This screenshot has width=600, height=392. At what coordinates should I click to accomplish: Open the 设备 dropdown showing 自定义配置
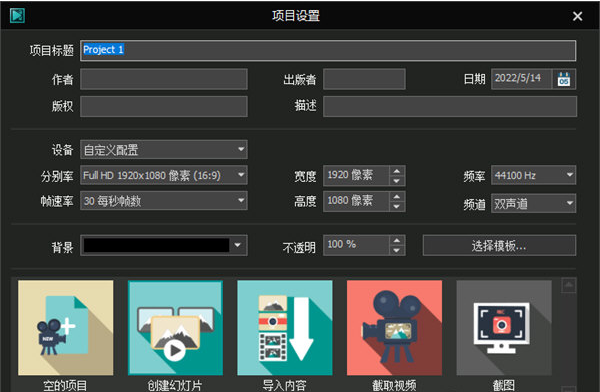tap(164, 149)
